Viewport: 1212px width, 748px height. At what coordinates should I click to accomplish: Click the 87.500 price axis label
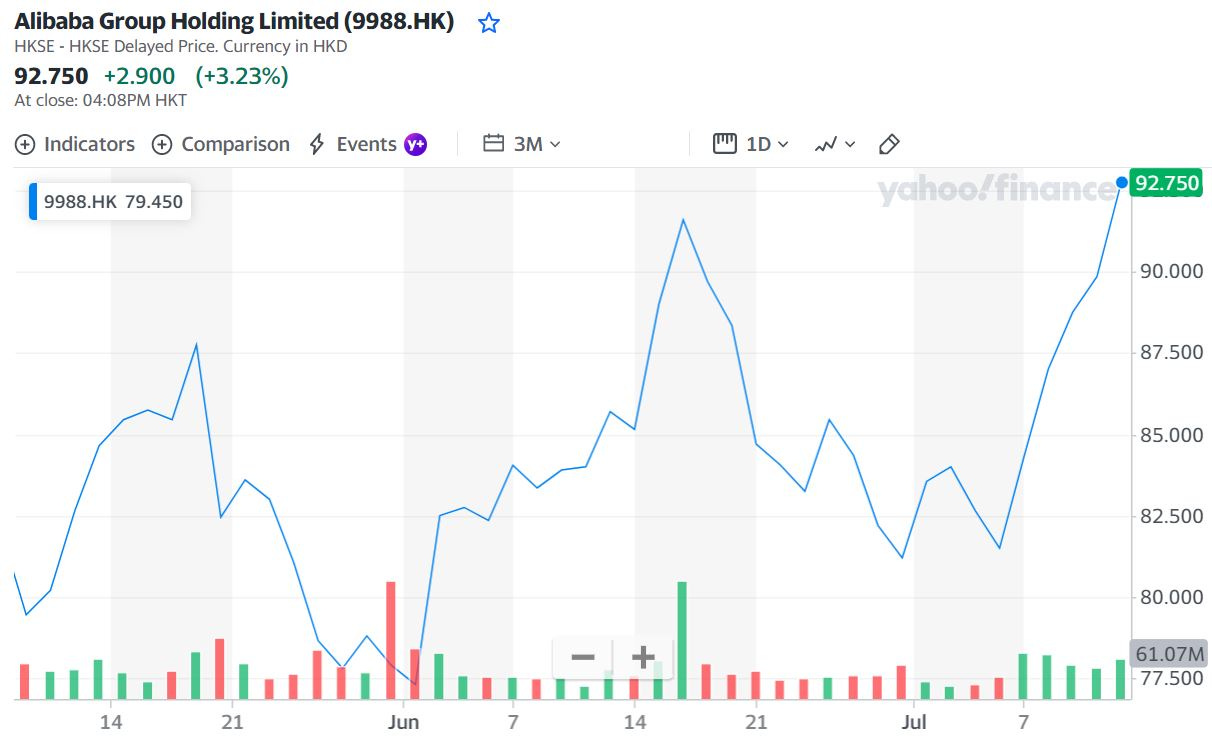[x=1172, y=353]
